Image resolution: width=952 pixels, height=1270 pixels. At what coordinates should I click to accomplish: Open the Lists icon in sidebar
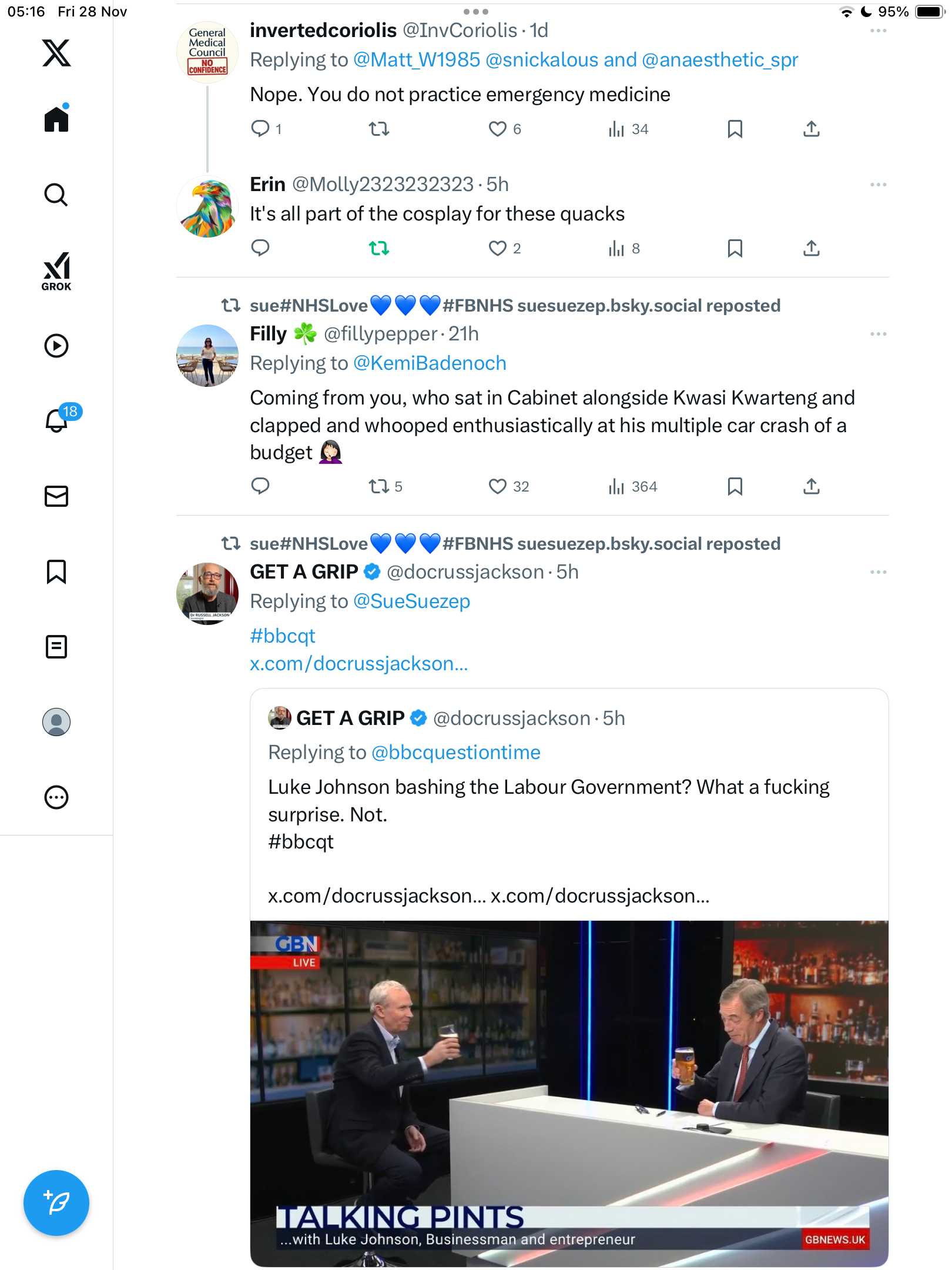click(56, 647)
